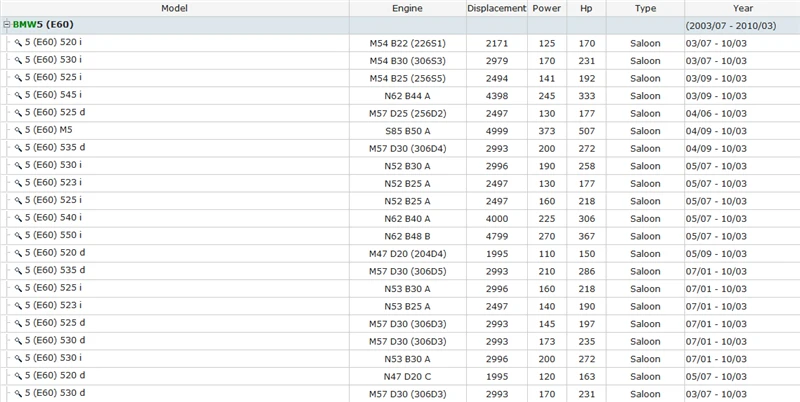The height and width of the screenshot is (402, 800).
Task: Click magnifier icon on 530 i N53 B30 A row
Action: (18, 359)
